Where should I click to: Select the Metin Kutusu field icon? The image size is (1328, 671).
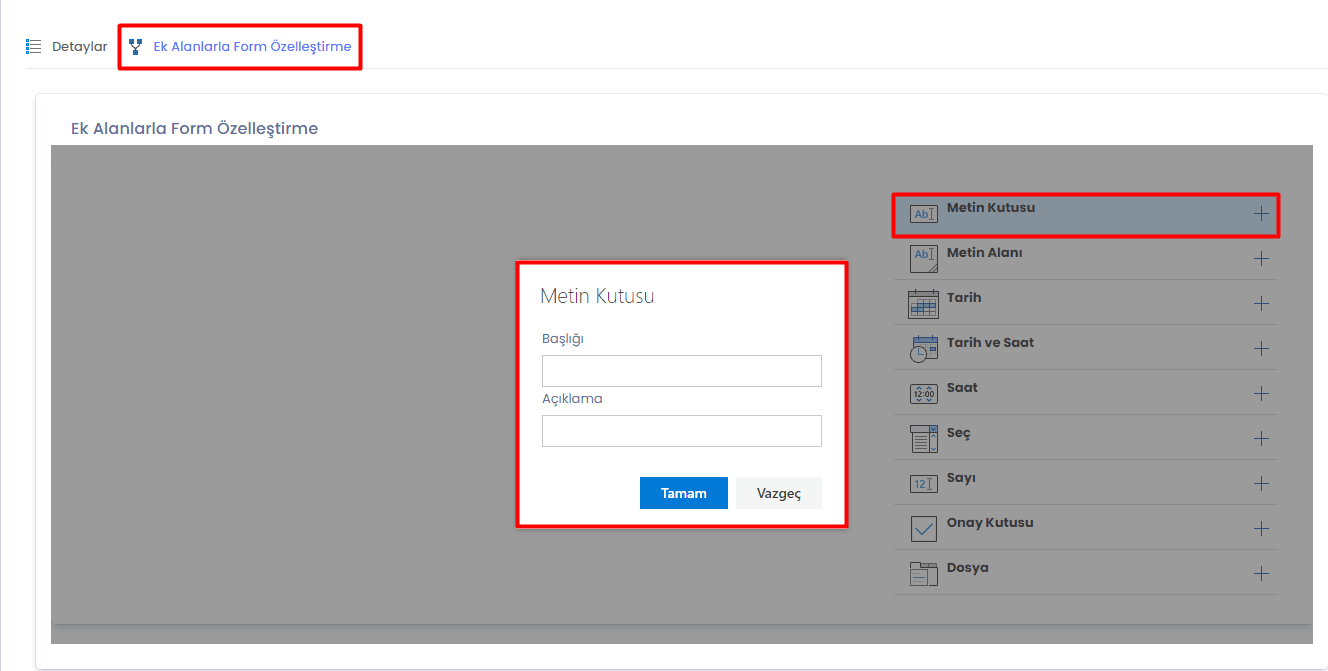click(x=923, y=213)
